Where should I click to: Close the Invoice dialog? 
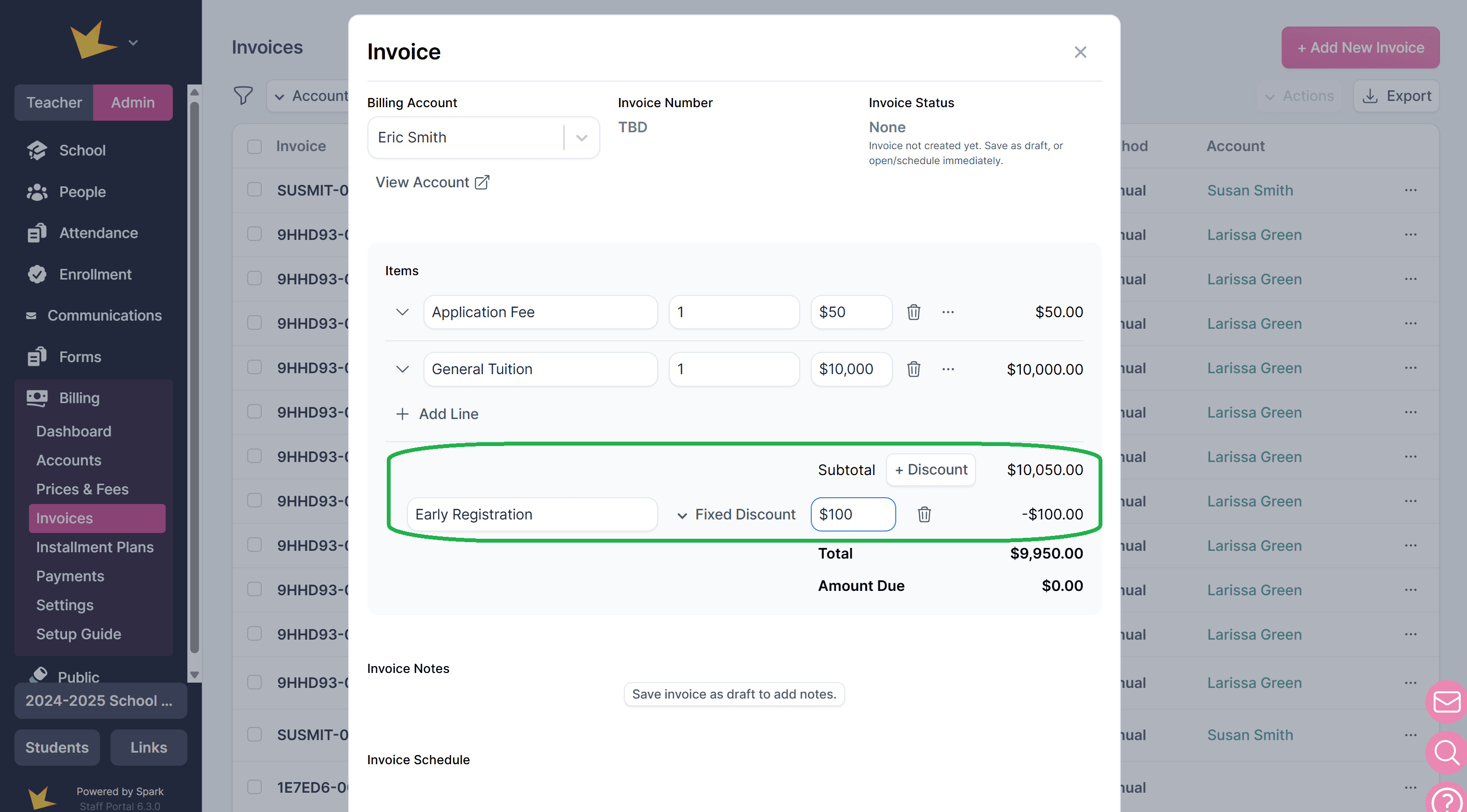pos(1080,53)
